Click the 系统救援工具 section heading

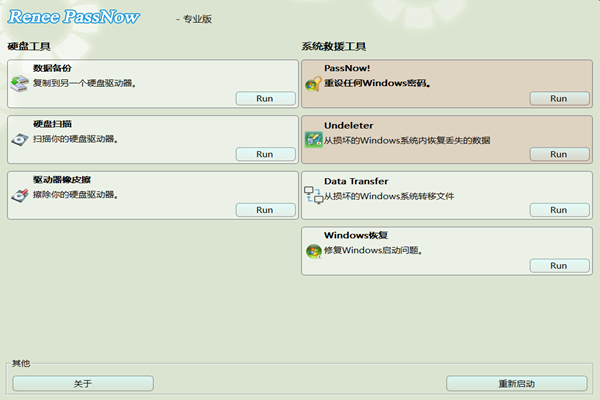coord(334,46)
